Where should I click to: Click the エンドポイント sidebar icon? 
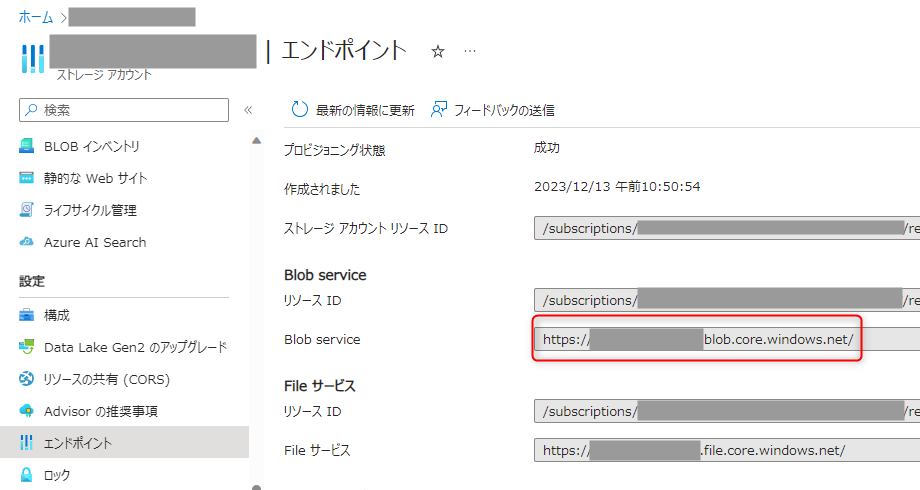click(26, 442)
